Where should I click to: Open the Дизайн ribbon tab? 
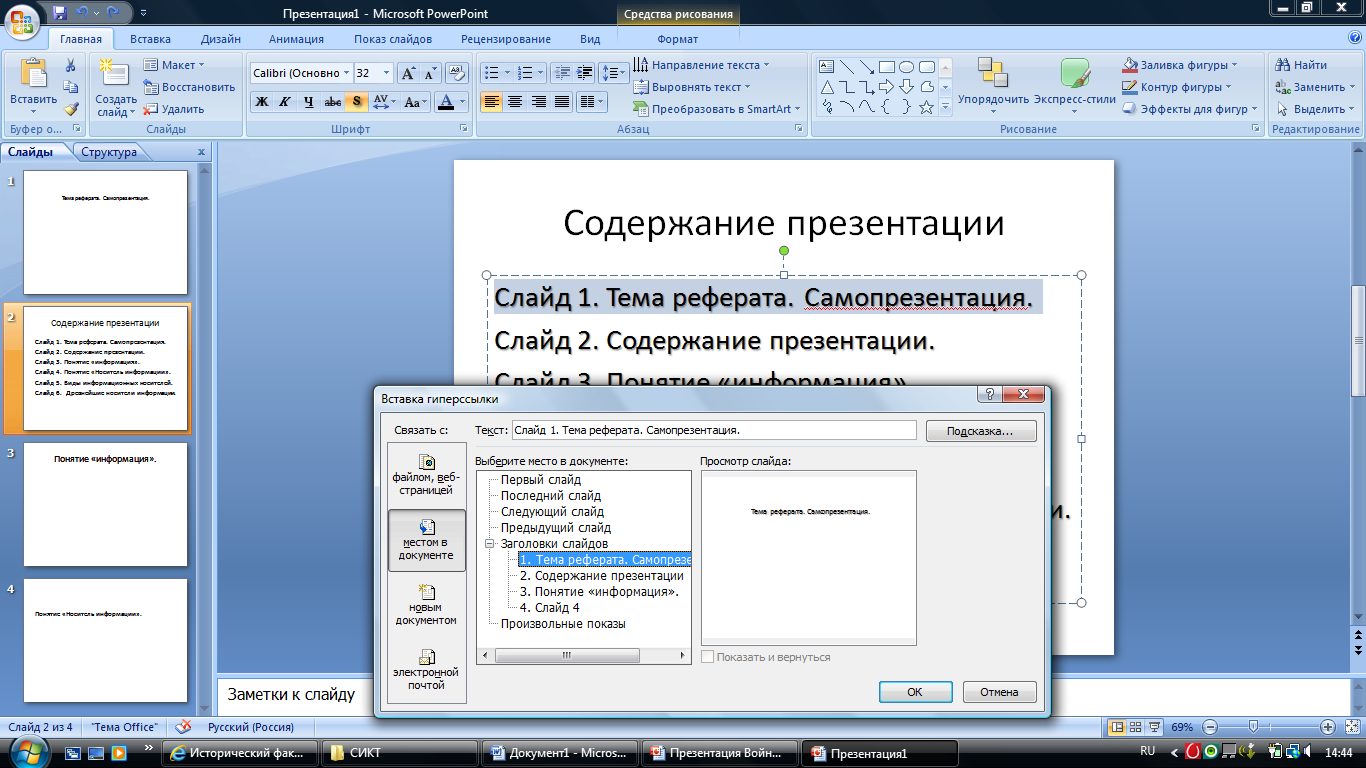220,39
